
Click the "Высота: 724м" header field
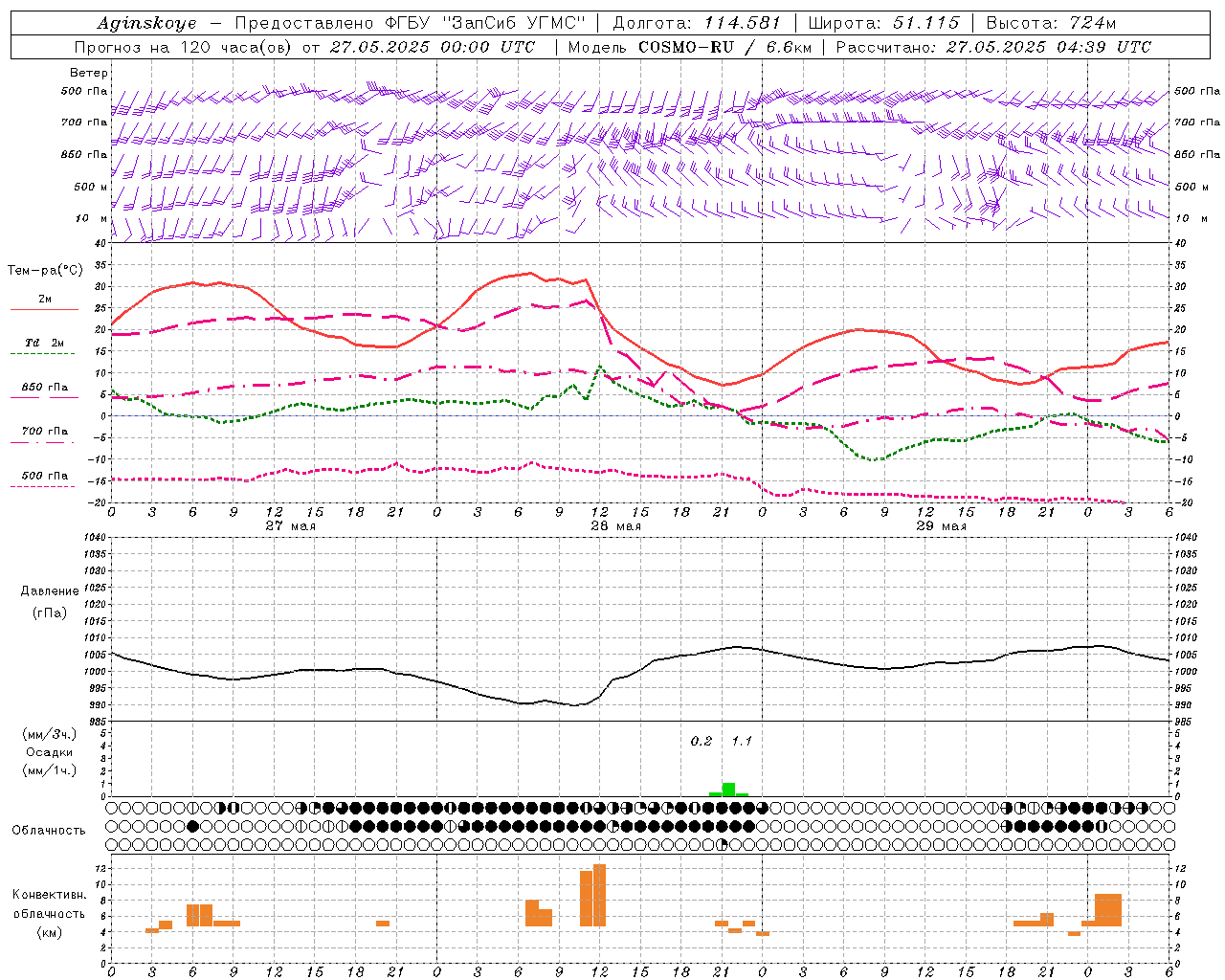click(1051, 23)
